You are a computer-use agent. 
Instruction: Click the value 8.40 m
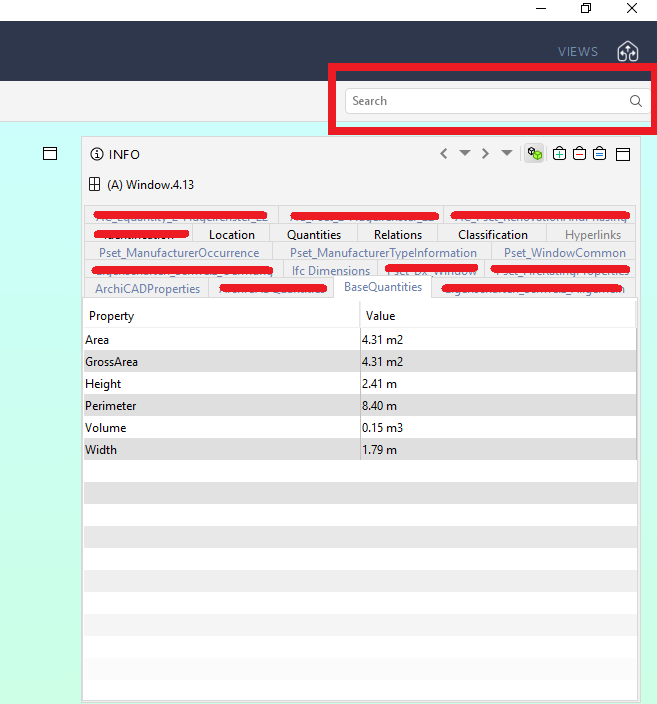pyautogui.click(x=379, y=406)
